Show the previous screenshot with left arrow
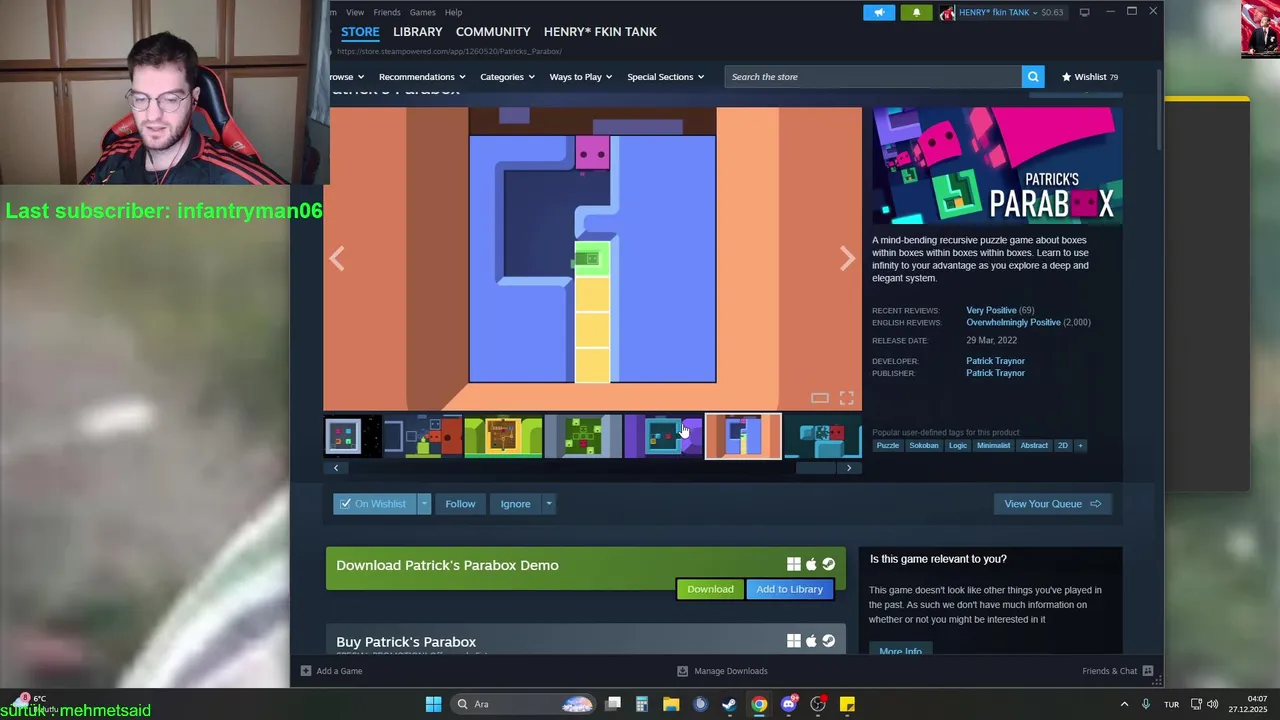1280x720 pixels. pyautogui.click(x=337, y=259)
